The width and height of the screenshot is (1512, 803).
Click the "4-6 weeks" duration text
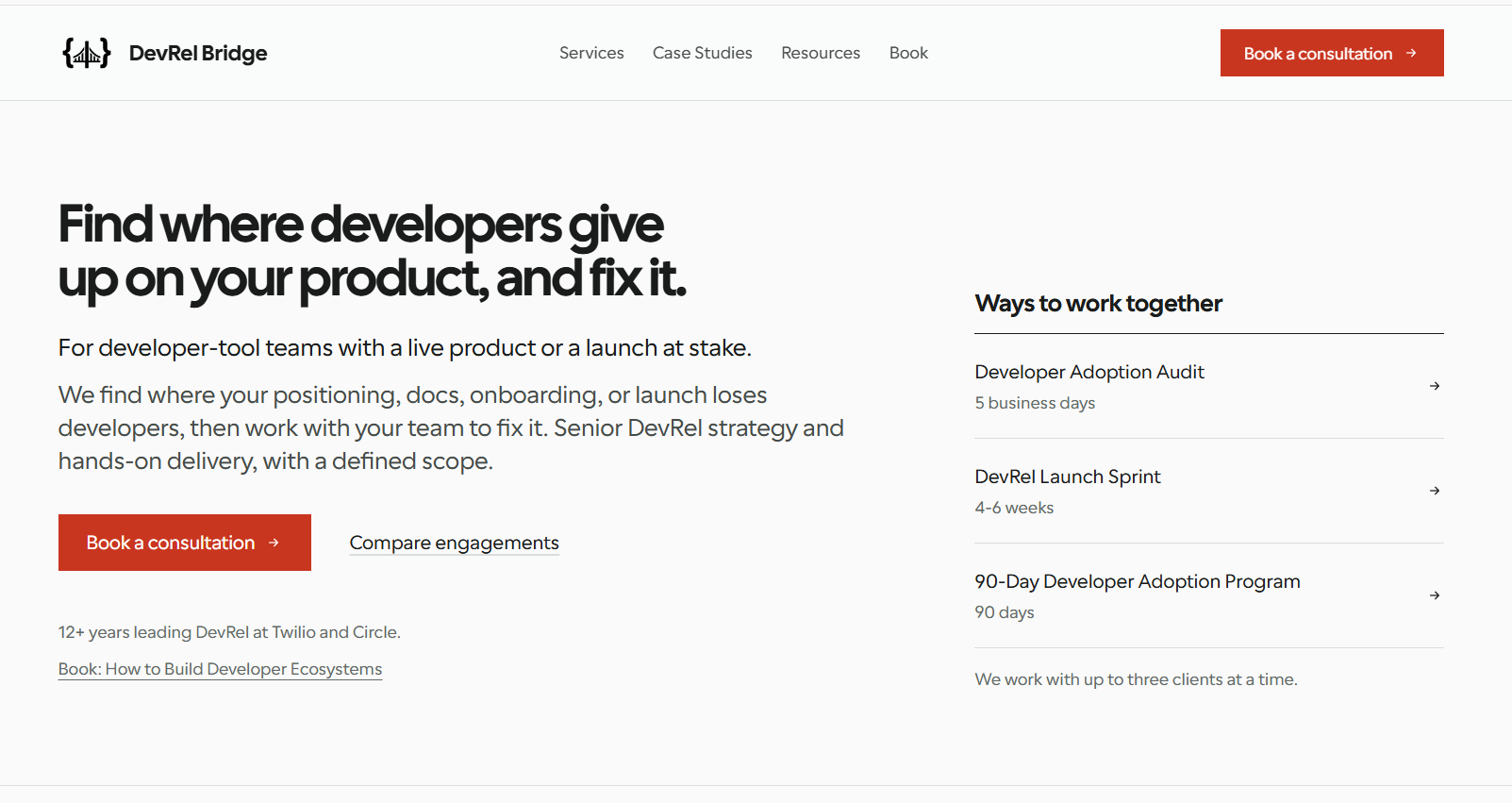point(1014,508)
